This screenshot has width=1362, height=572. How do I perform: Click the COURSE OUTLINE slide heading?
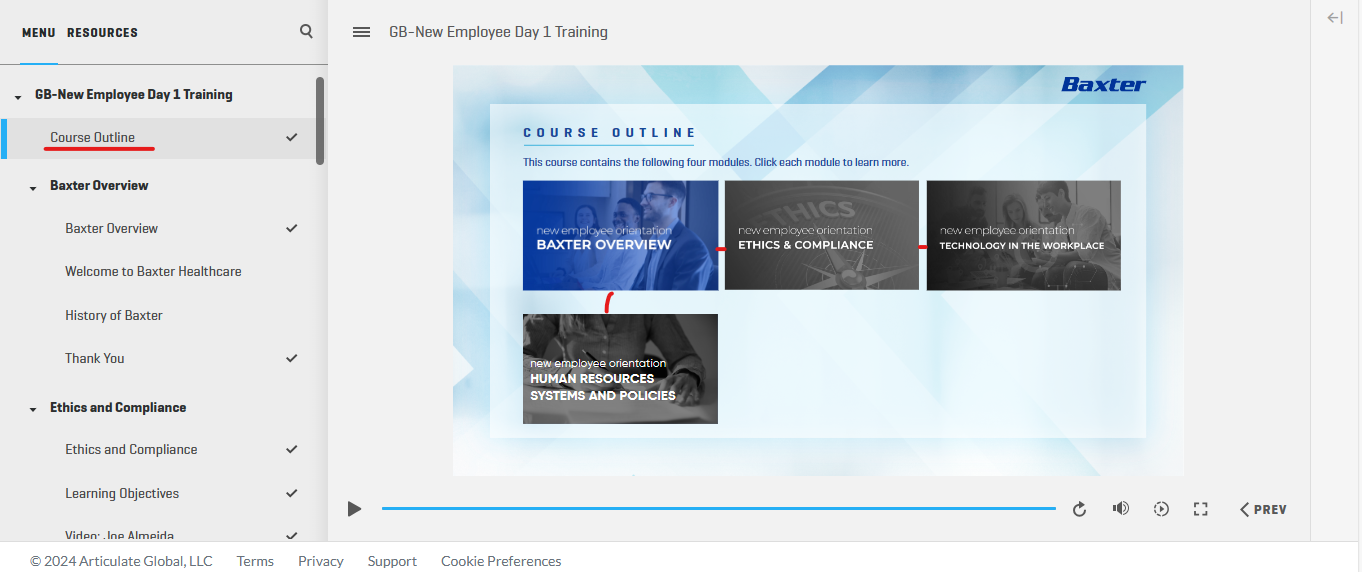tap(610, 133)
